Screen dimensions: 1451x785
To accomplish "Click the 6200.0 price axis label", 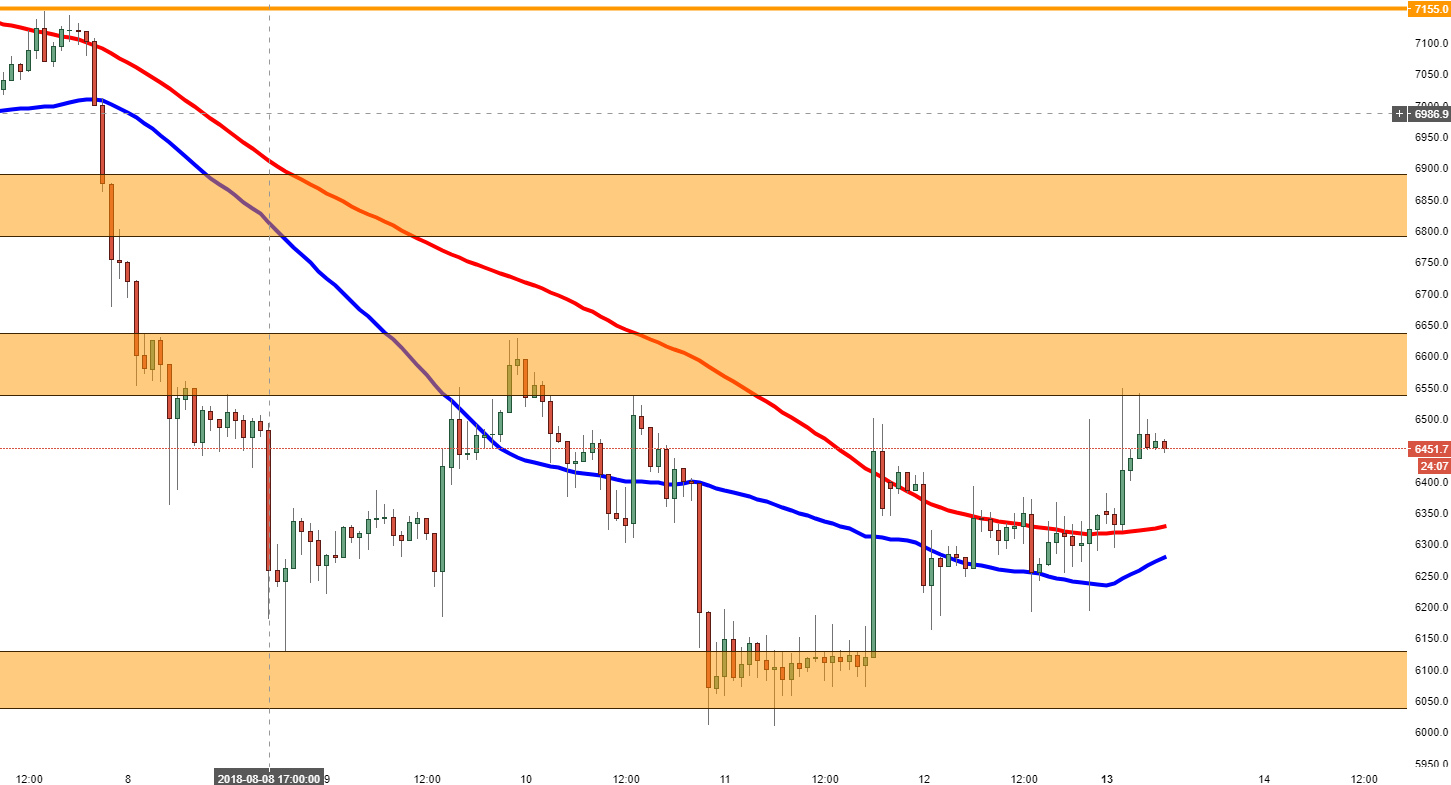I will (1432, 607).
